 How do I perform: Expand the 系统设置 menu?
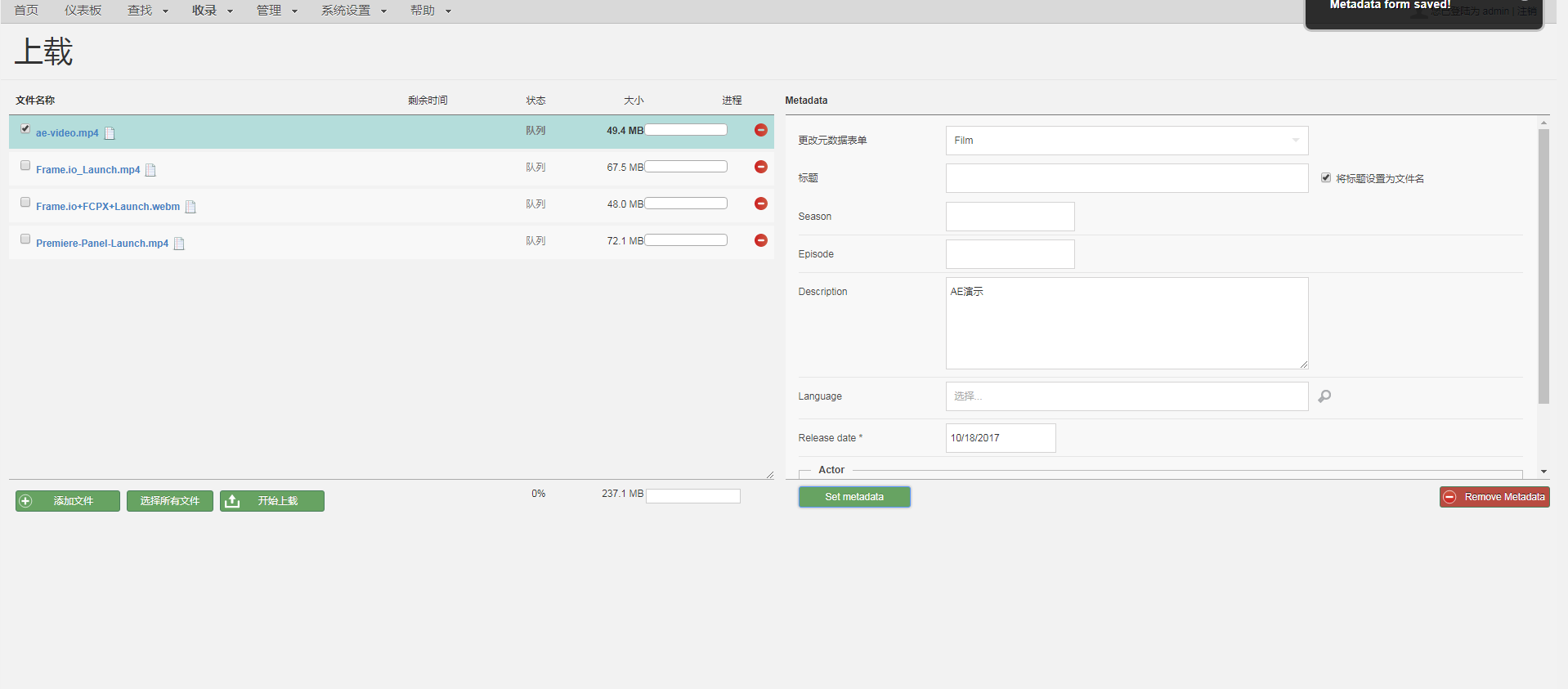pos(354,11)
